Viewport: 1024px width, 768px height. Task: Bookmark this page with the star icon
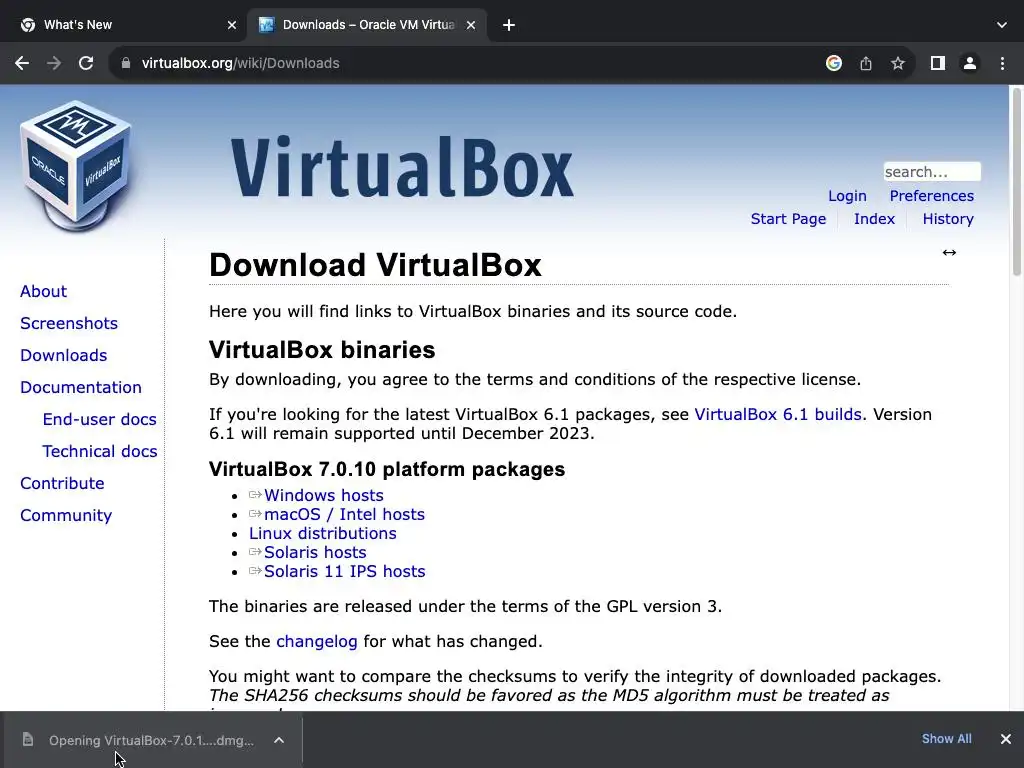[x=898, y=63]
